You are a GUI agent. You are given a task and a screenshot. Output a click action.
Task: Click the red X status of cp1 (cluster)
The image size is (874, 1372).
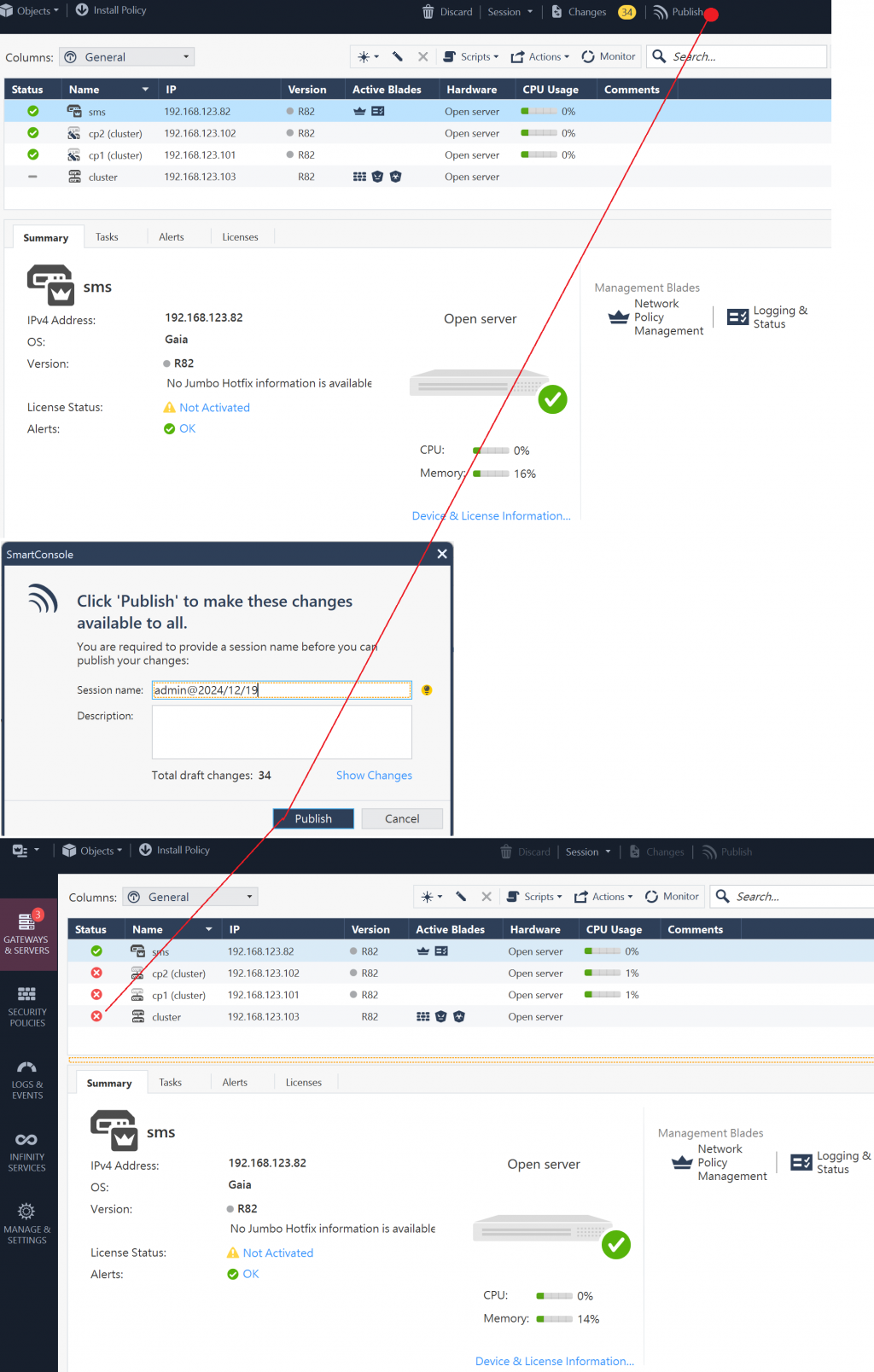pyautogui.click(x=96, y=995)
